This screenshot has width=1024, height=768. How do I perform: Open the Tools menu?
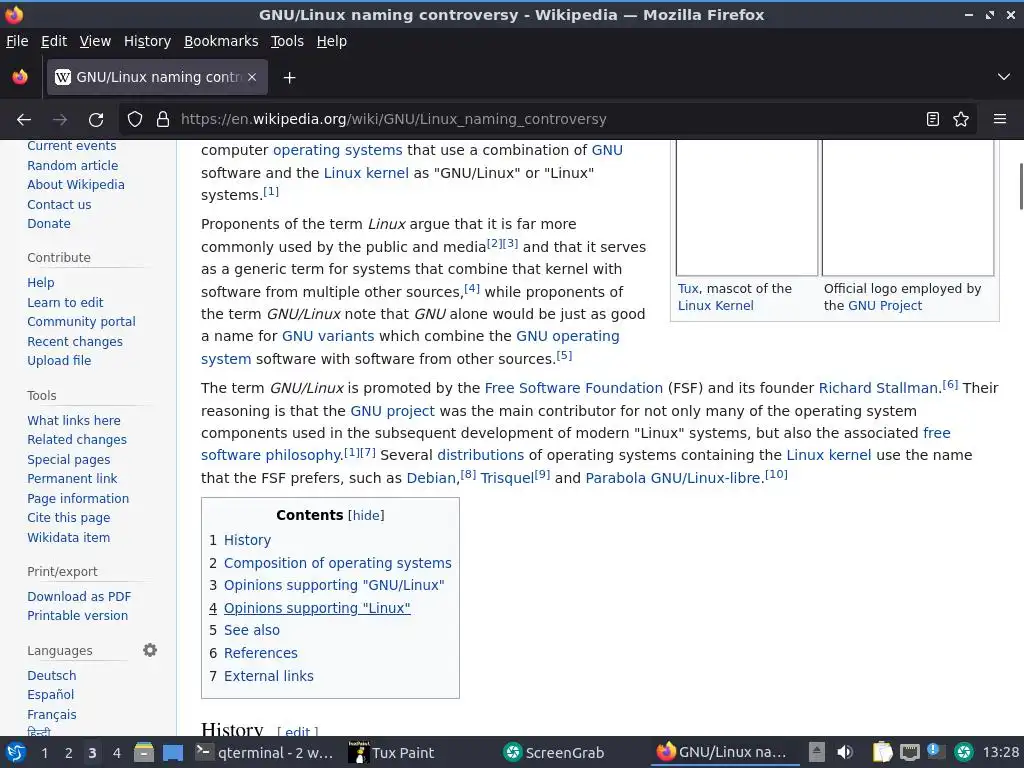pos(287,41)
